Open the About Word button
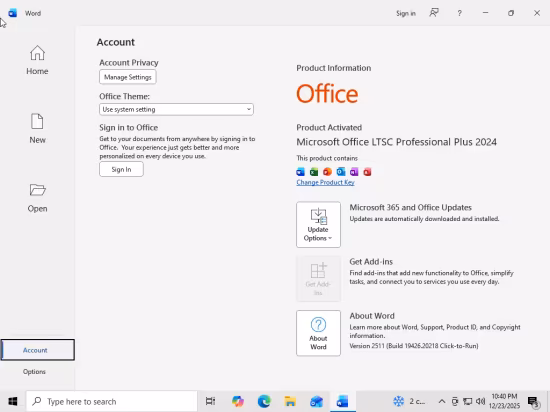 click(318, 333)
